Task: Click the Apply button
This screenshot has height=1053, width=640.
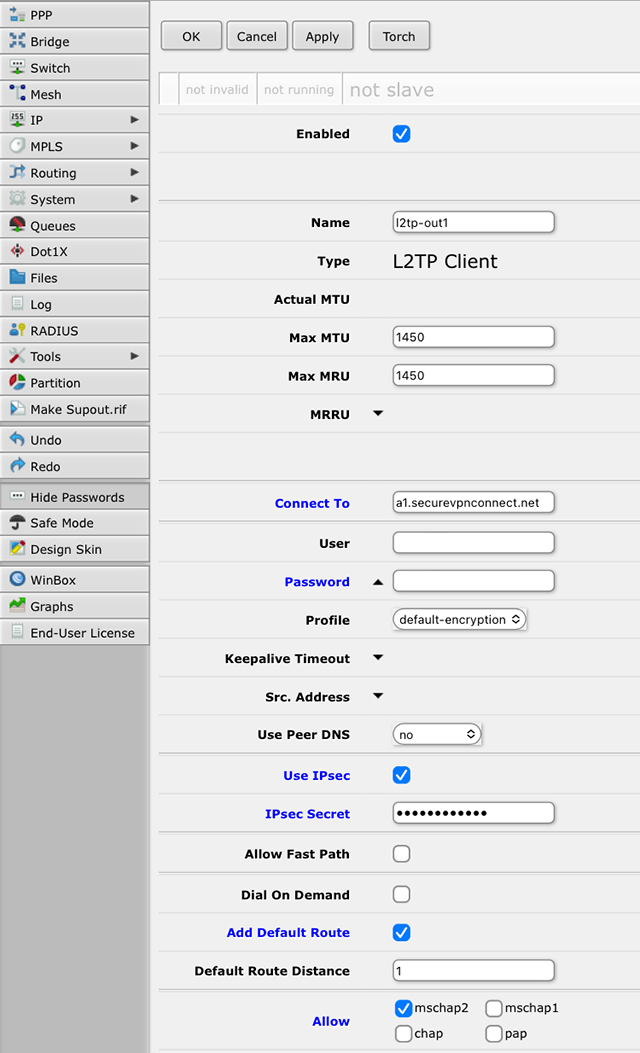Action: tap(322, 36)
